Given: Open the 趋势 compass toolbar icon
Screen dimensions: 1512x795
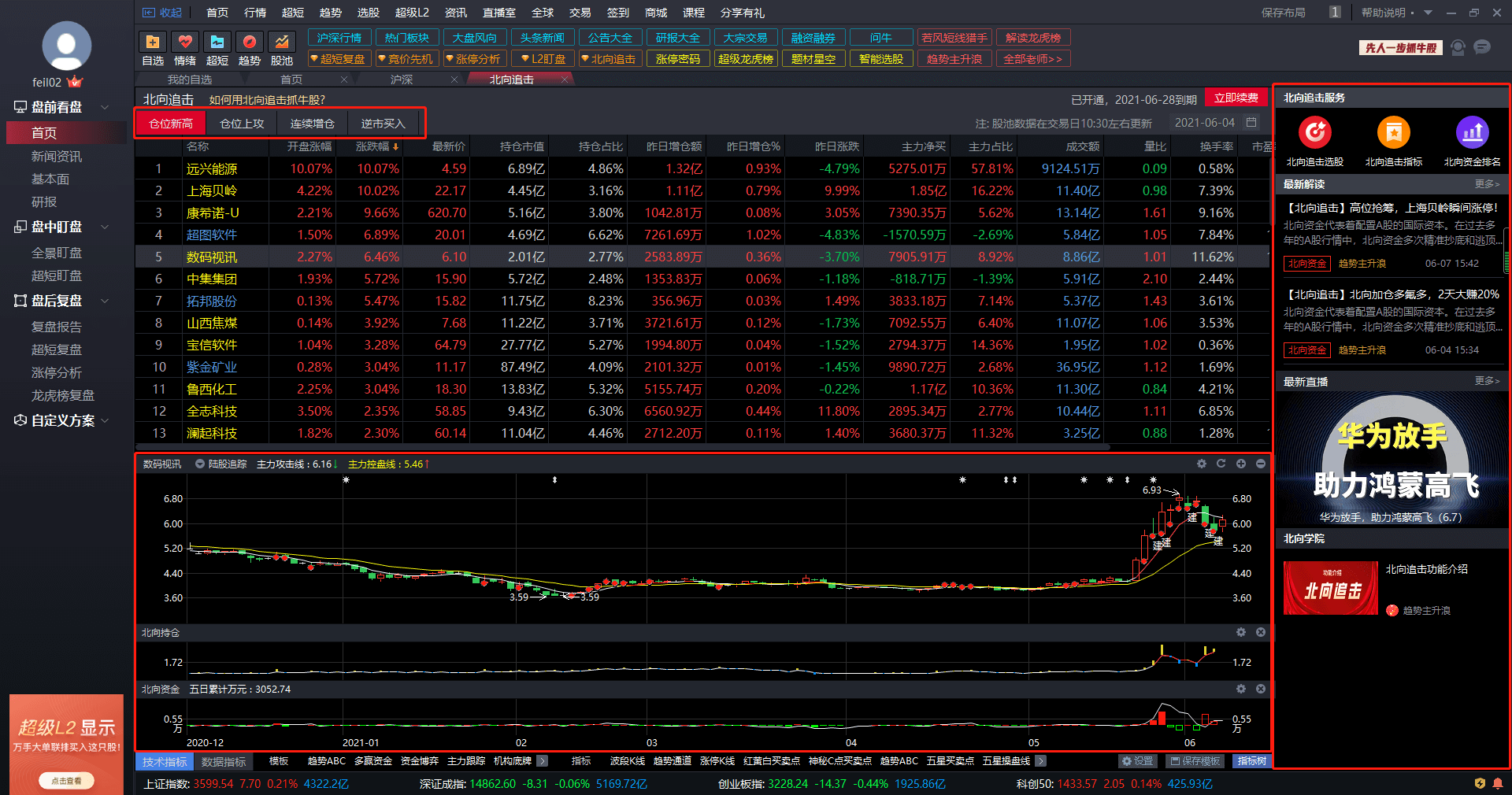Looking at the screenshot, I should [250, 42].
